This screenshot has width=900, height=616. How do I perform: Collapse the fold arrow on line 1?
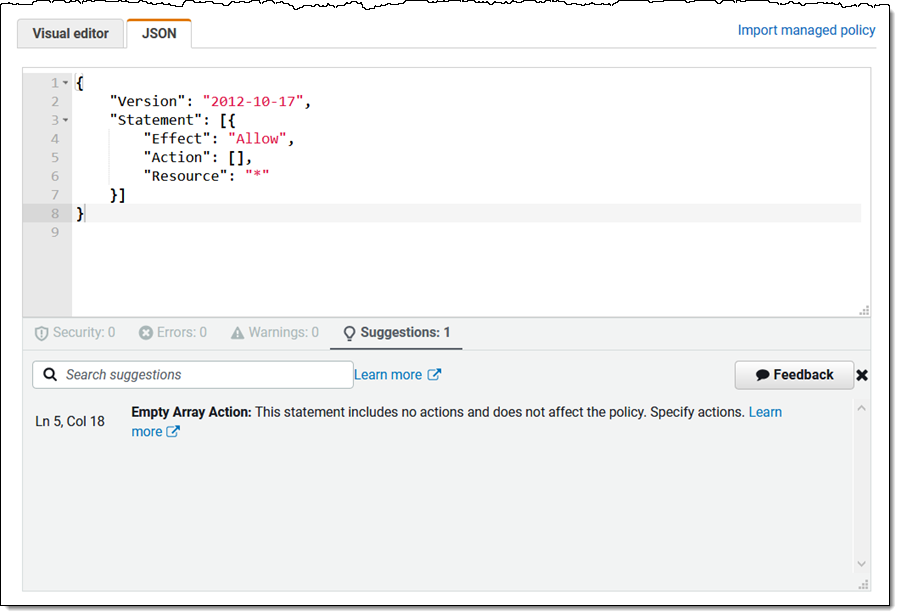[66, 83]
